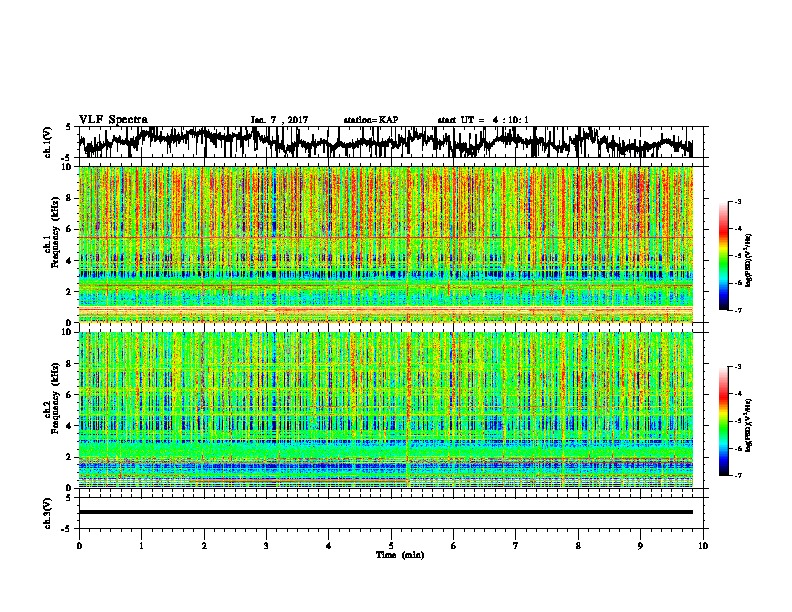Click the ch.2 spectrogram color scale bar
The height and width of the screenshot is (612, 792).
pyautogui.click(x=724, y=421)
